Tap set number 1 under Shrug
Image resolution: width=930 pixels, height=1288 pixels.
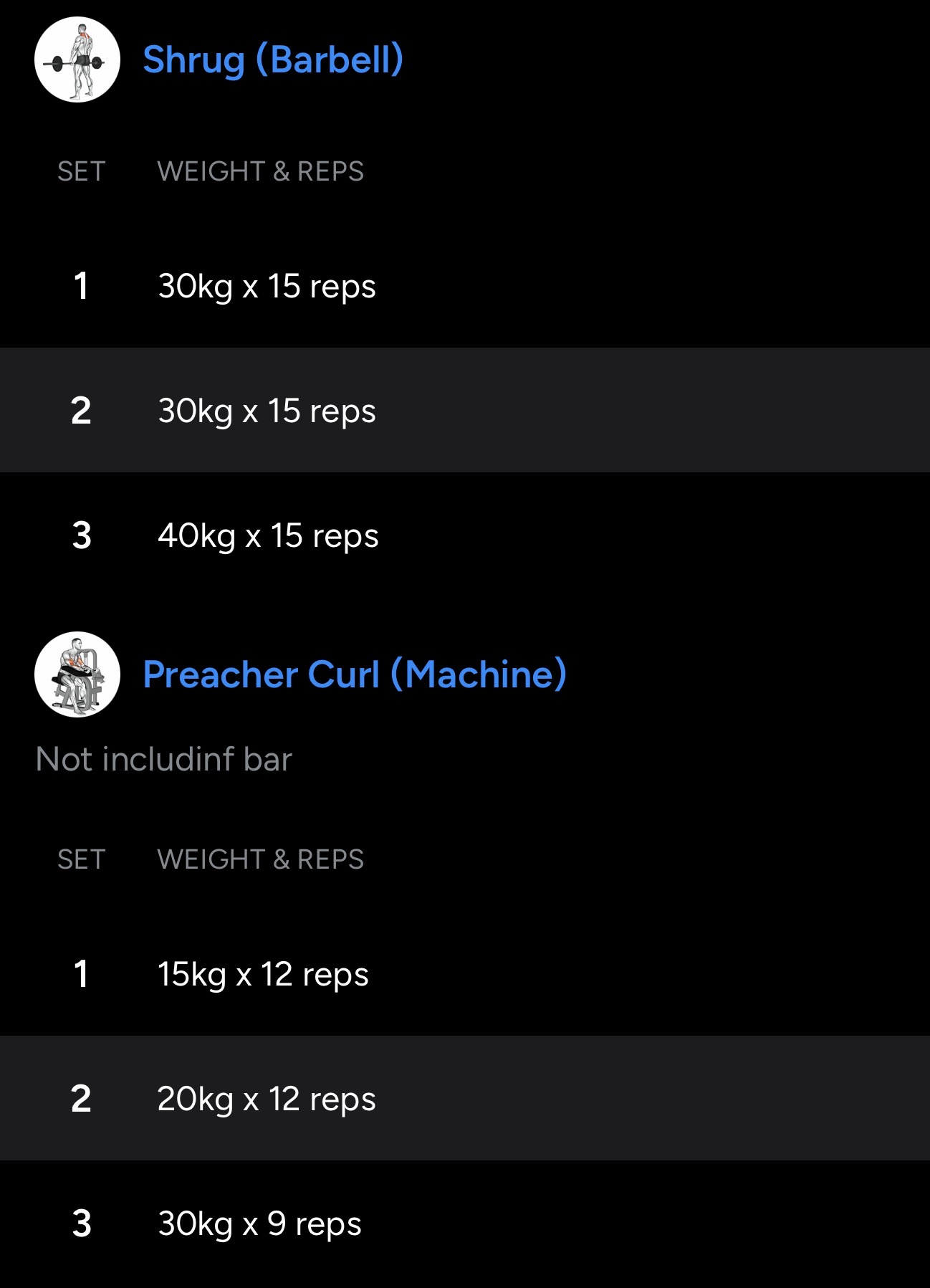tap(81, 286)
